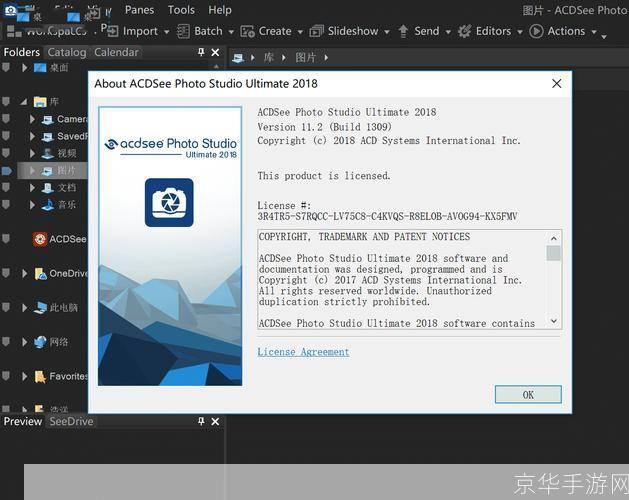Screen dimensions: 629x500
Task: Open the Send toolbar menu
Action: point(426,31)
